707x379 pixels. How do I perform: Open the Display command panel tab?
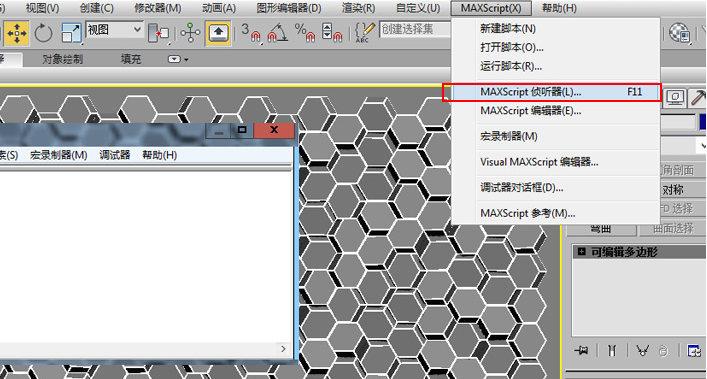675,97
